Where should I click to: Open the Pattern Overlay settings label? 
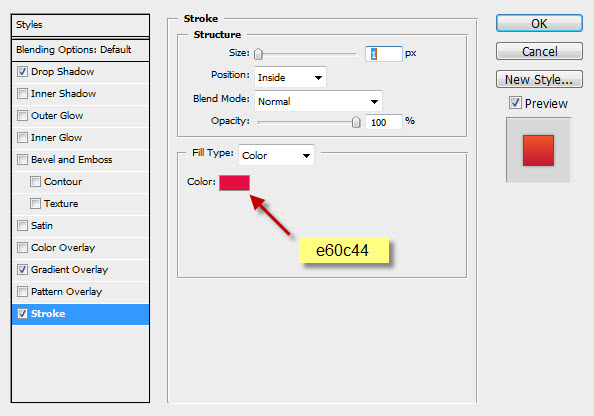[x=67, y=292]
